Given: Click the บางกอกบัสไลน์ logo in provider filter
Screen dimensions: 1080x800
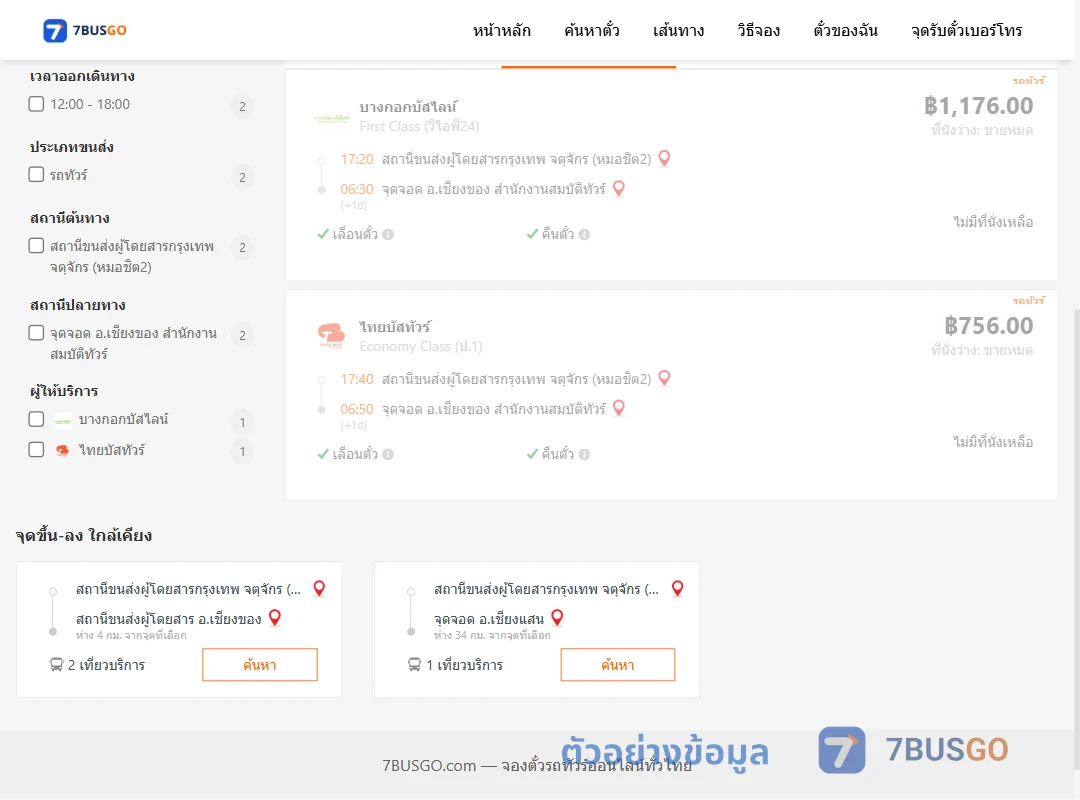Looking at the screenshot, I should [x=63, y=420].
